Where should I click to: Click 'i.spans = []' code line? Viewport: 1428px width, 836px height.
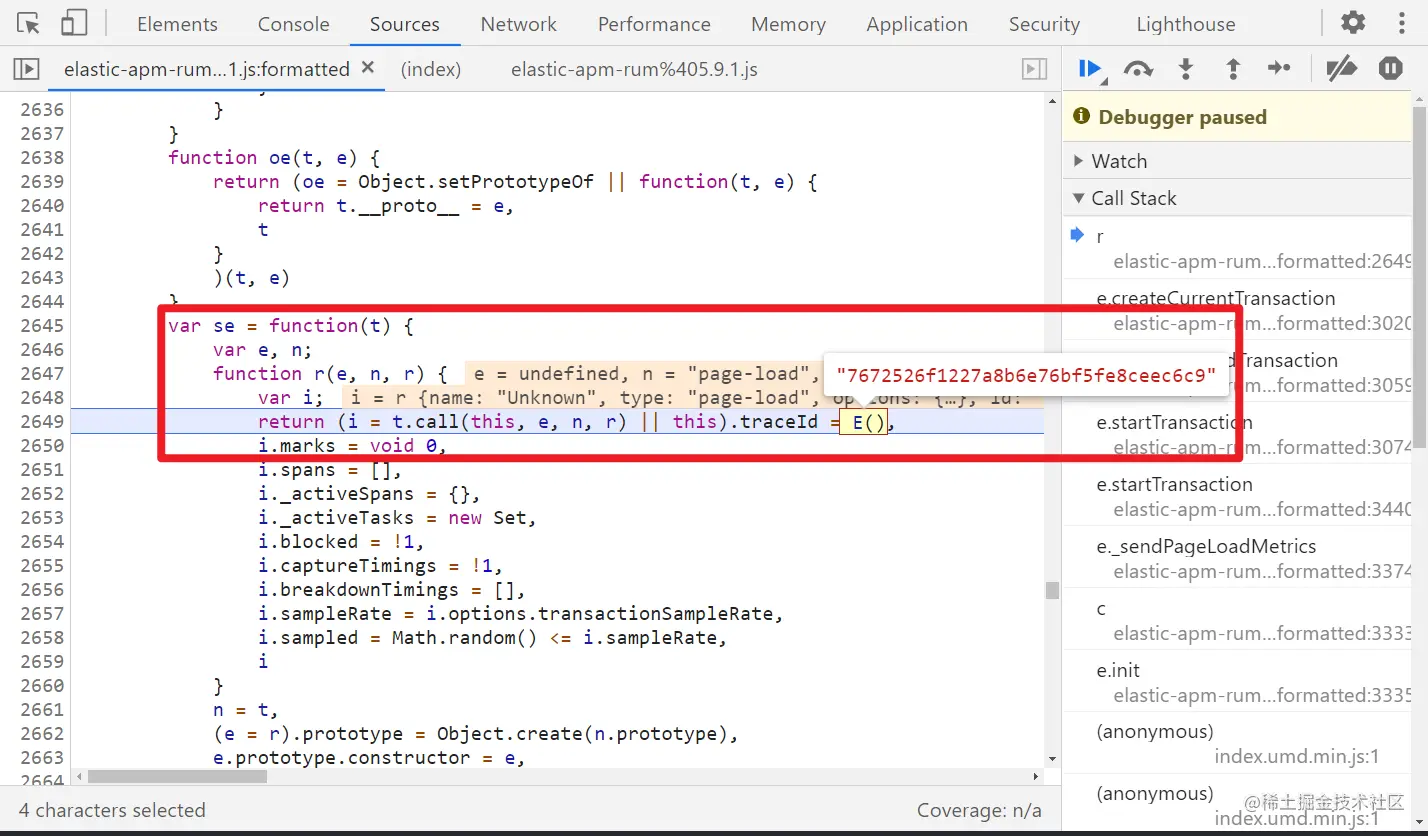tap(330, 469)
